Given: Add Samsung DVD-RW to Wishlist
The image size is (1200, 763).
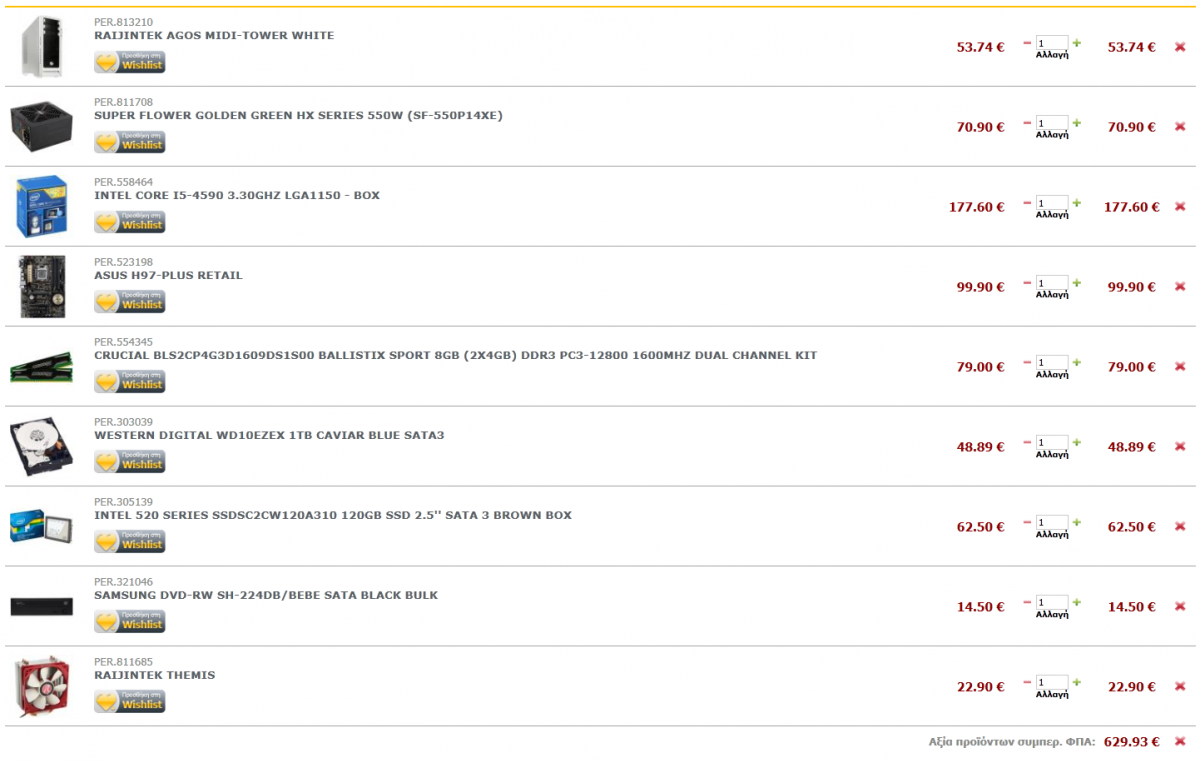Looking at the screenshot, I should pos(130,622).
